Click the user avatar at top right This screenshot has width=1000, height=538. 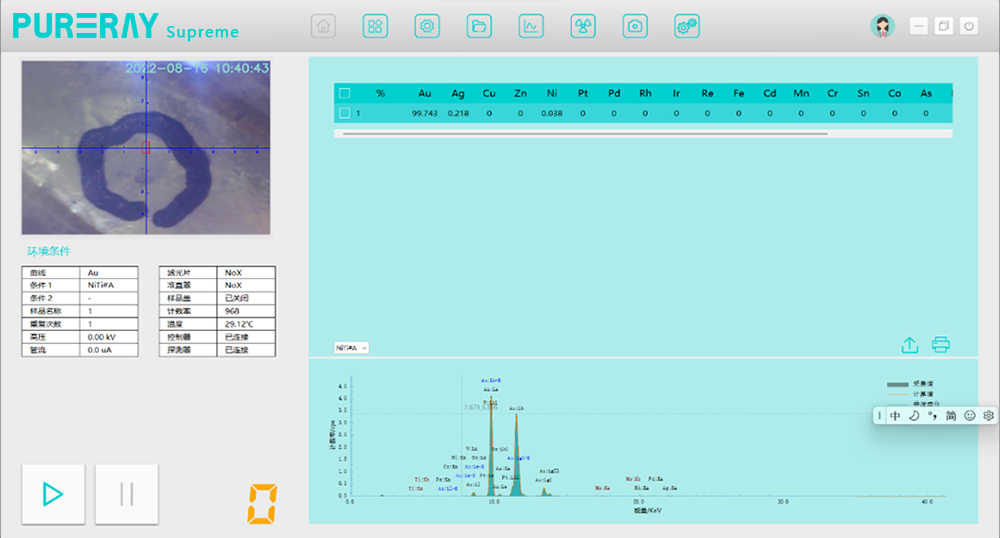(882, 27)
